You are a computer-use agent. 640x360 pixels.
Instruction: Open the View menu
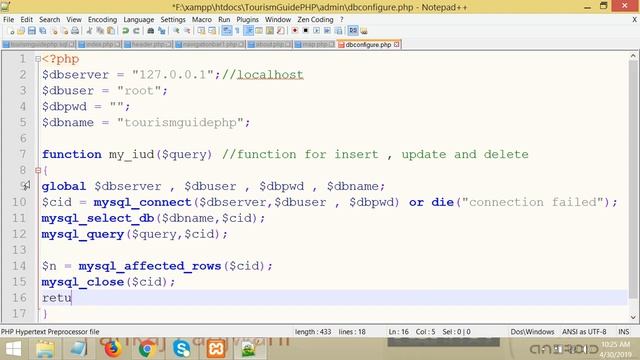pos(74,20)
